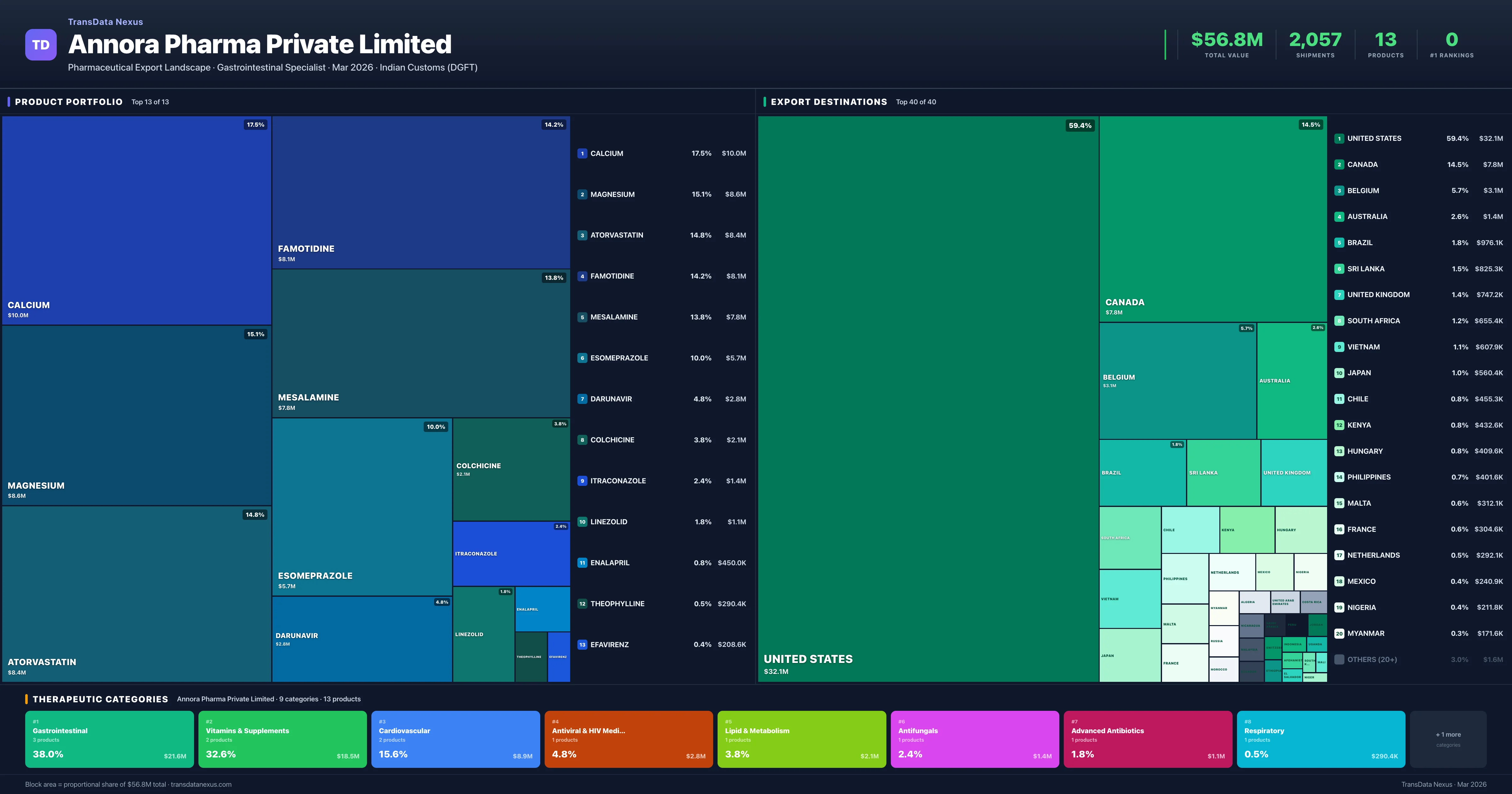Click rank 7 badge beside DARUNAVIR
The width and height of the screenshot is (1512, 794).
(582, 399)
